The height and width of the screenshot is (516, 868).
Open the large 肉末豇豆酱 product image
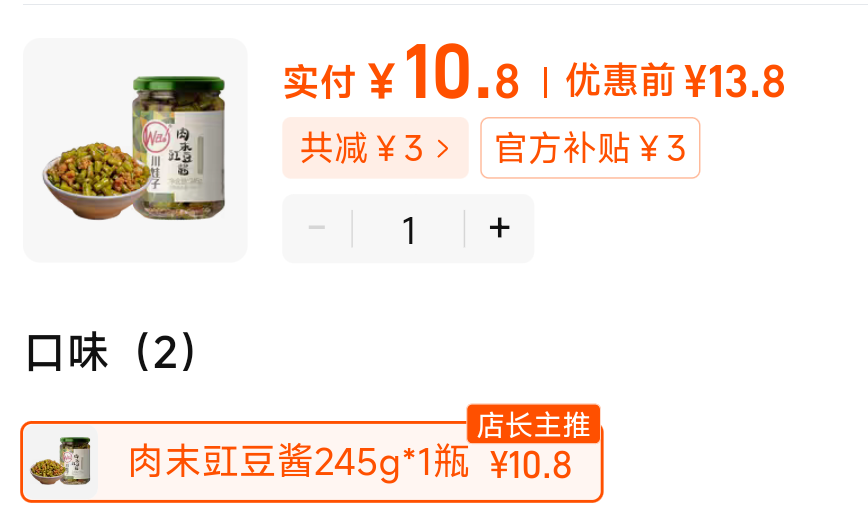(135, 150)
